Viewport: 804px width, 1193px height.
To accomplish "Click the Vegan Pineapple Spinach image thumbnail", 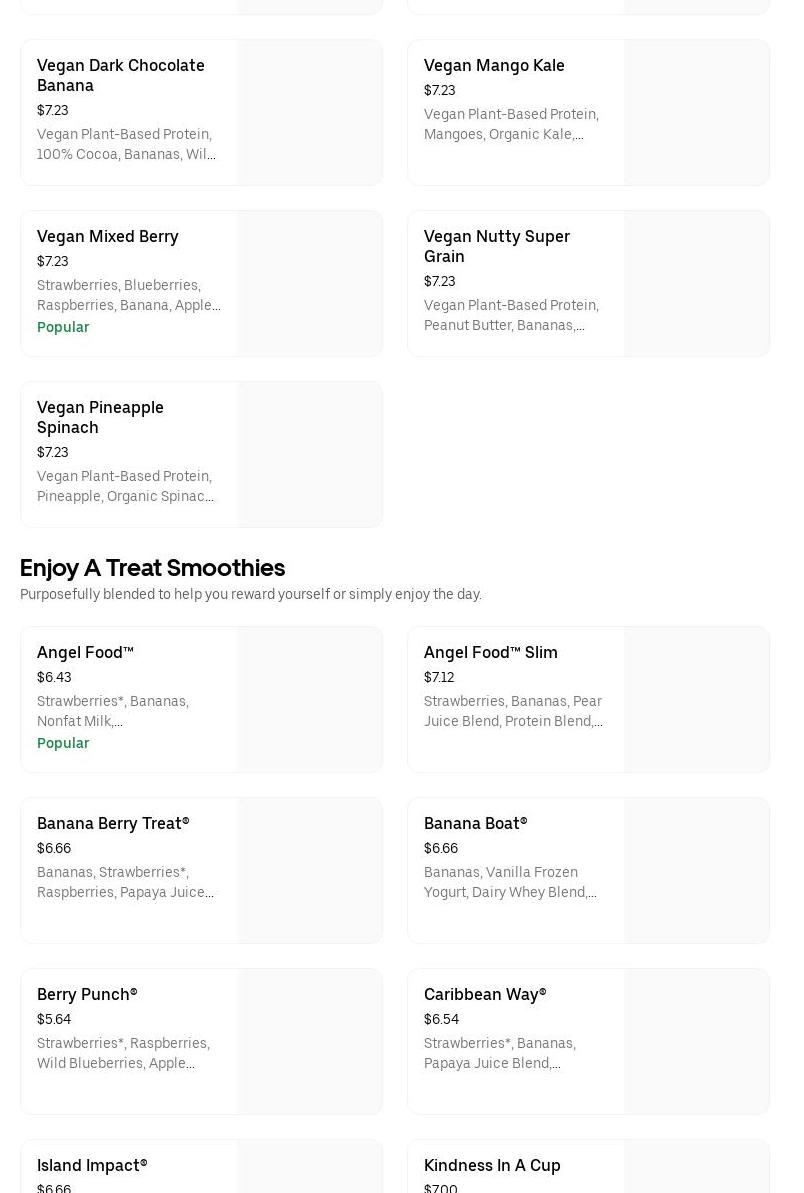I will point(310,455).
